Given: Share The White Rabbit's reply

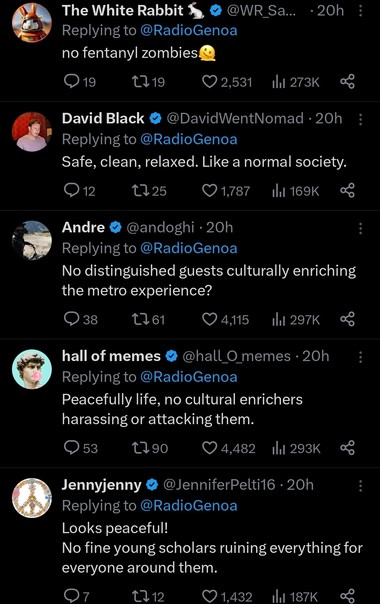Looking at the screenshot, I should 347,82.
